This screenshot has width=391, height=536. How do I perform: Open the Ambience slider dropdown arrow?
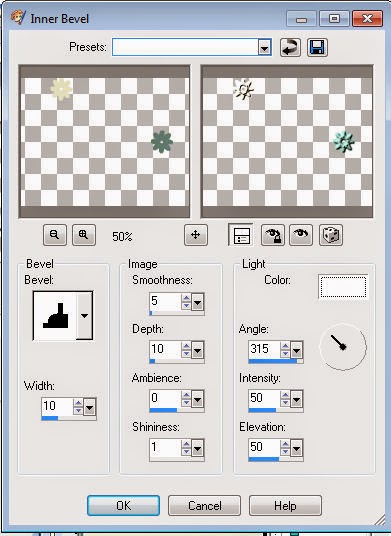pyautogui.click(x=198, y=399)
